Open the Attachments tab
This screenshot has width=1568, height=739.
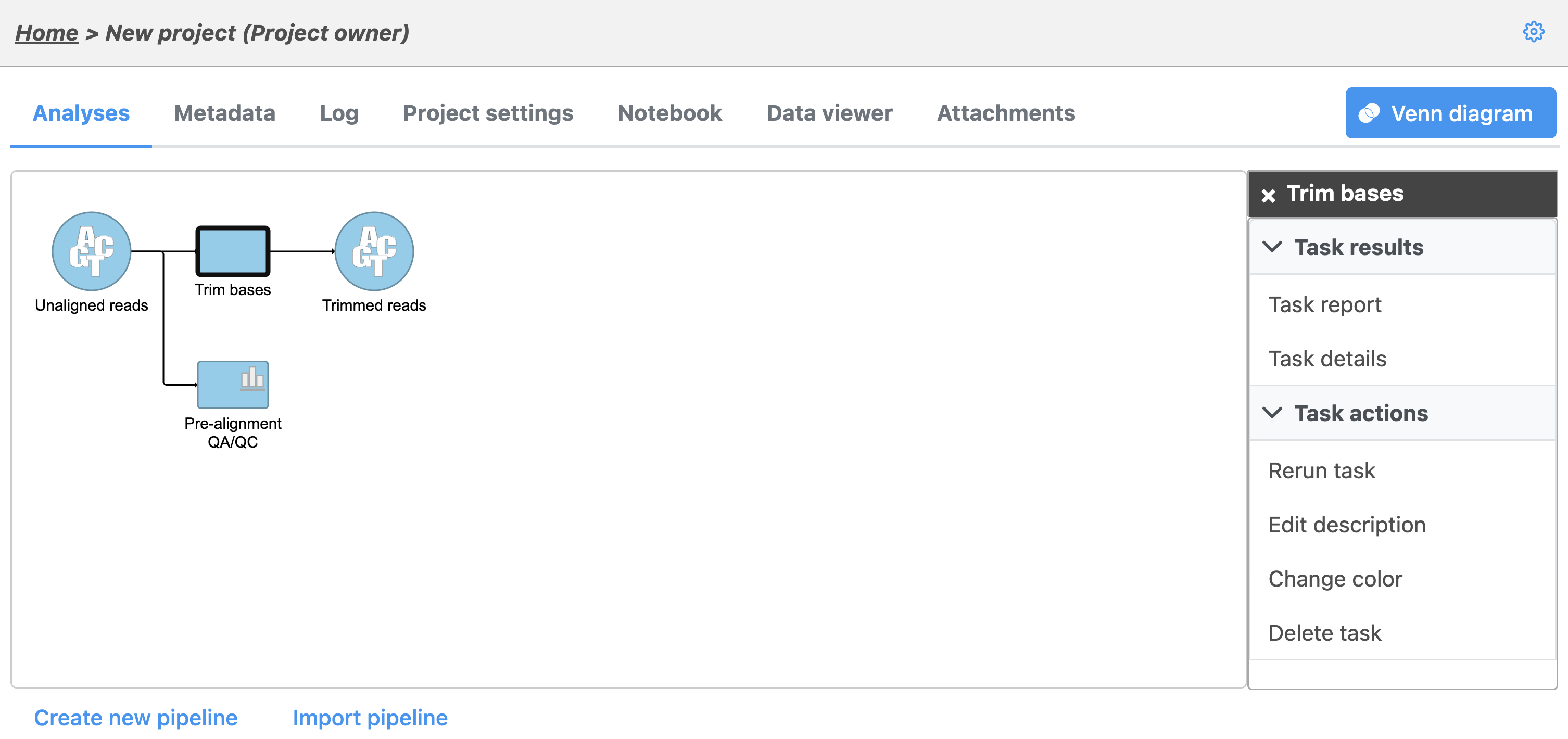click(x=1006, y=113)
